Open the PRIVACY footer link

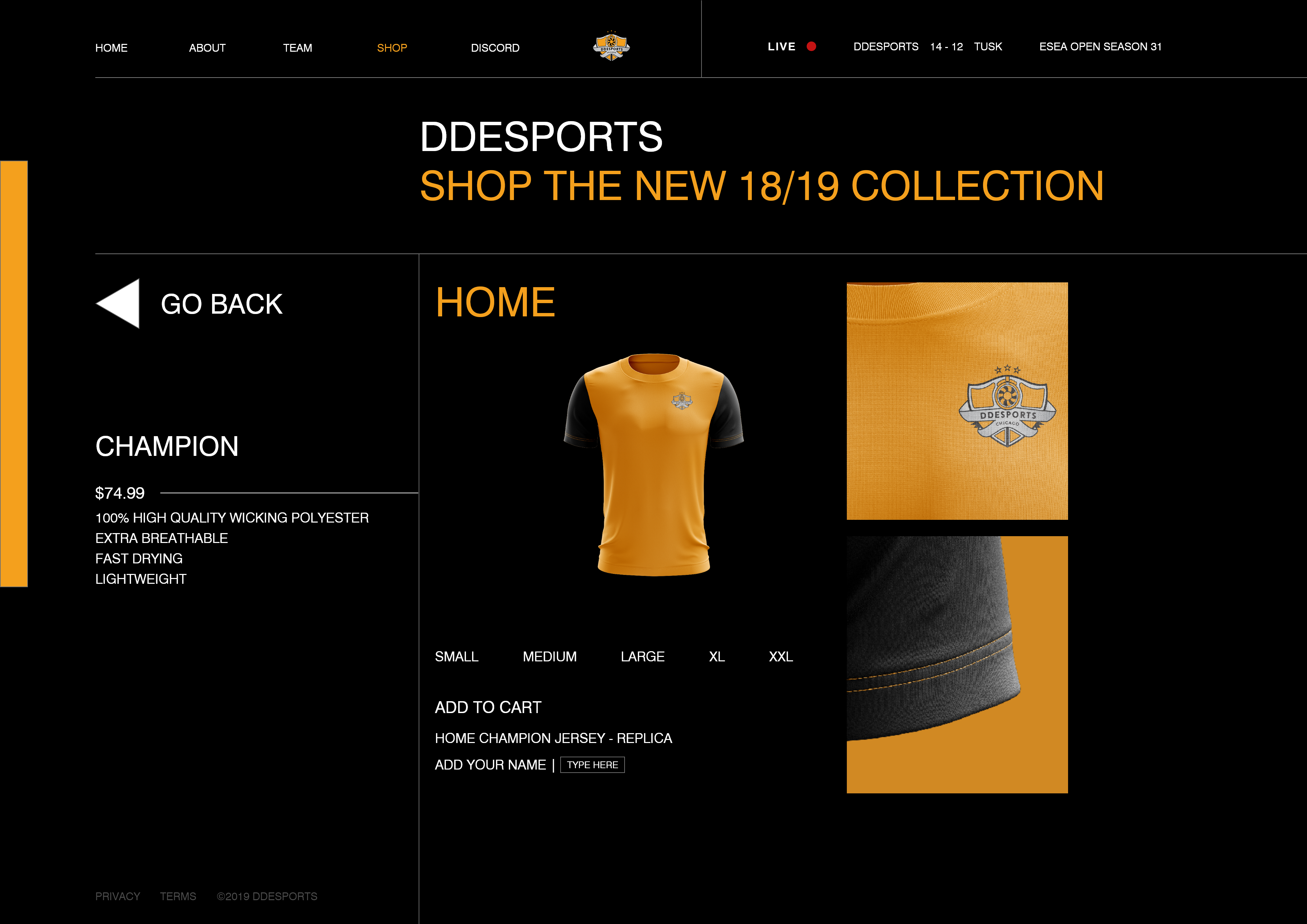pyautogui.click(x=118, y=896)
